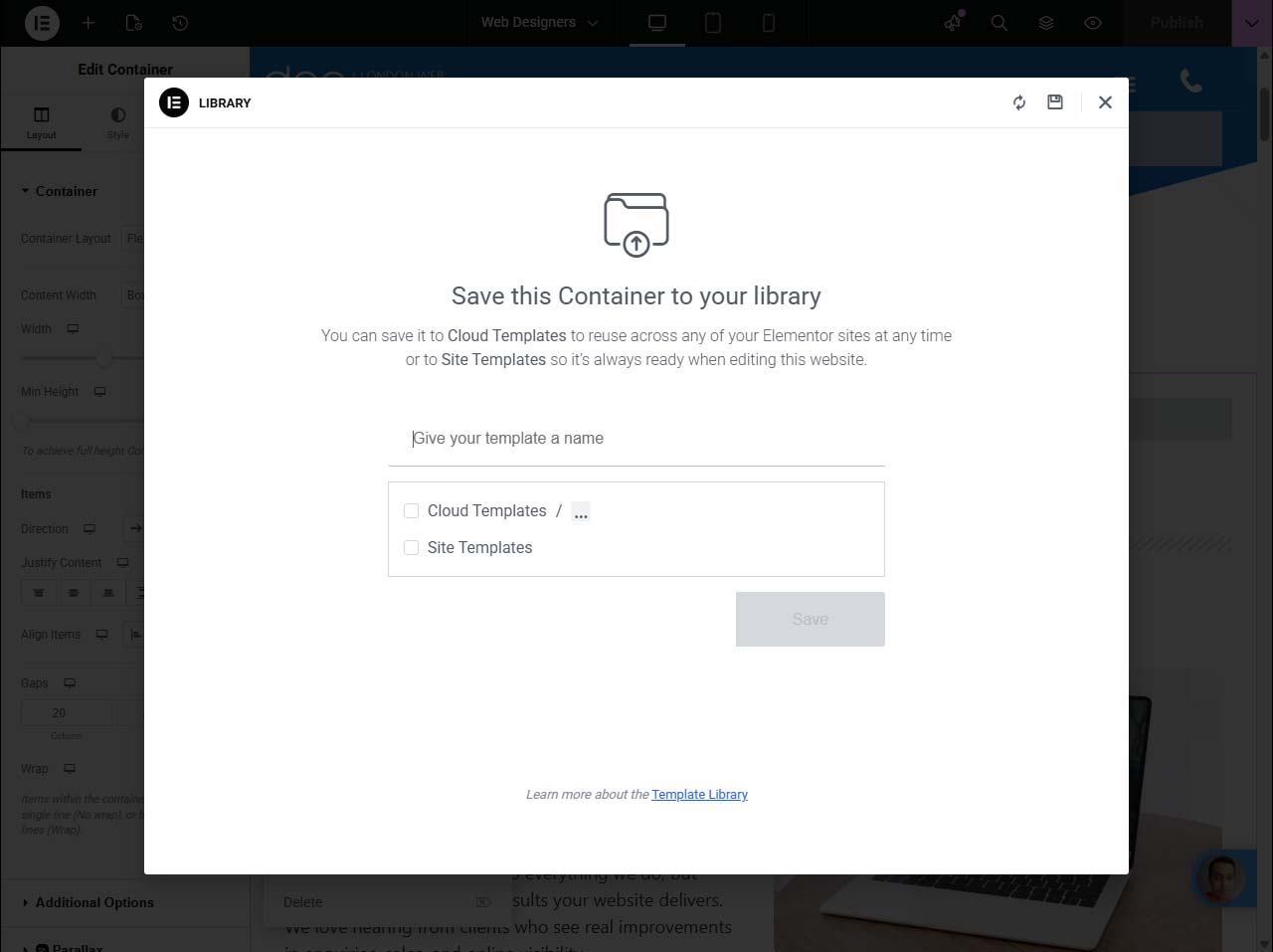Select the Layout tab in panel
This screenshot has height=952, width=1273.
click(41, 122)
